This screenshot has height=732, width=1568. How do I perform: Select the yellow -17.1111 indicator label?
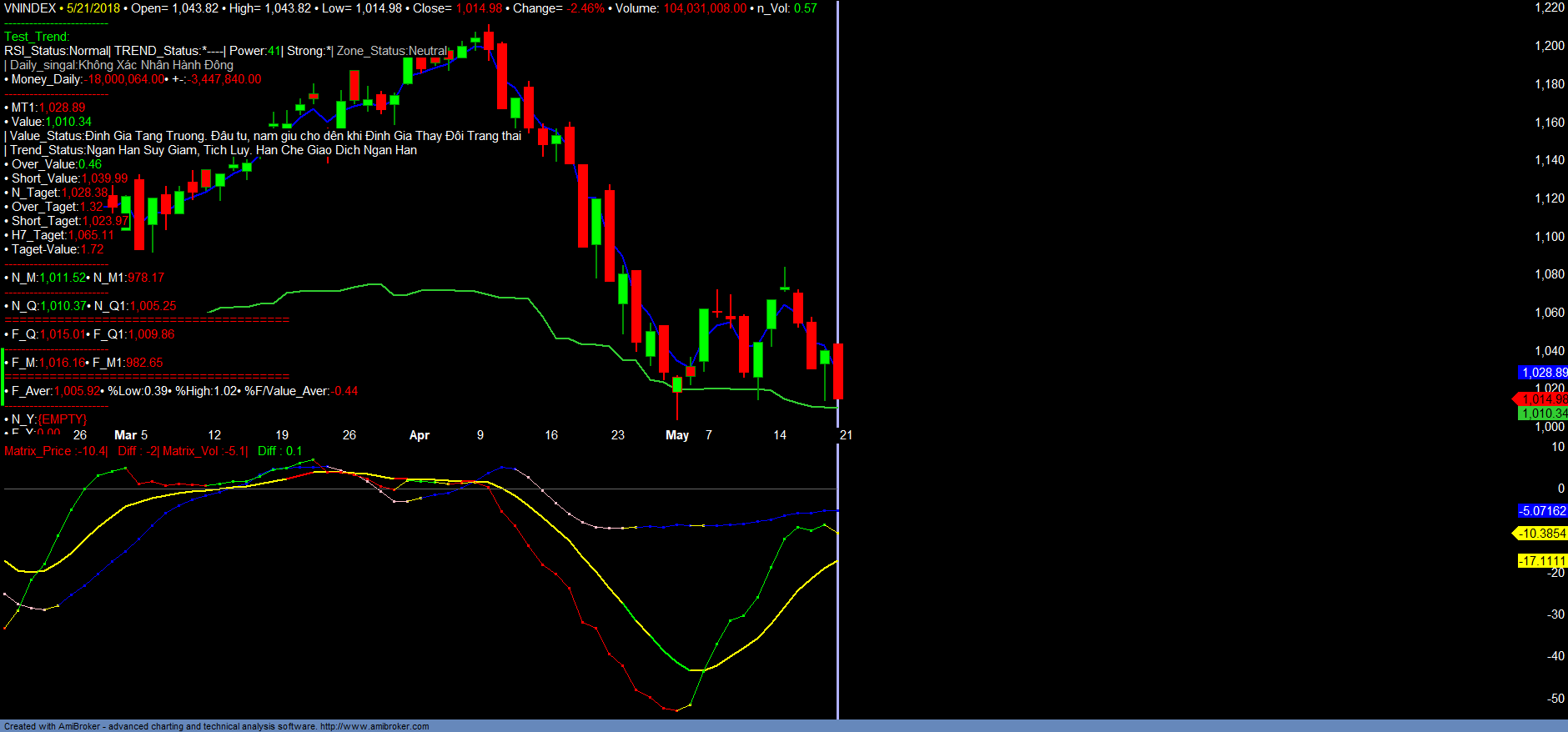(1541, 561)
